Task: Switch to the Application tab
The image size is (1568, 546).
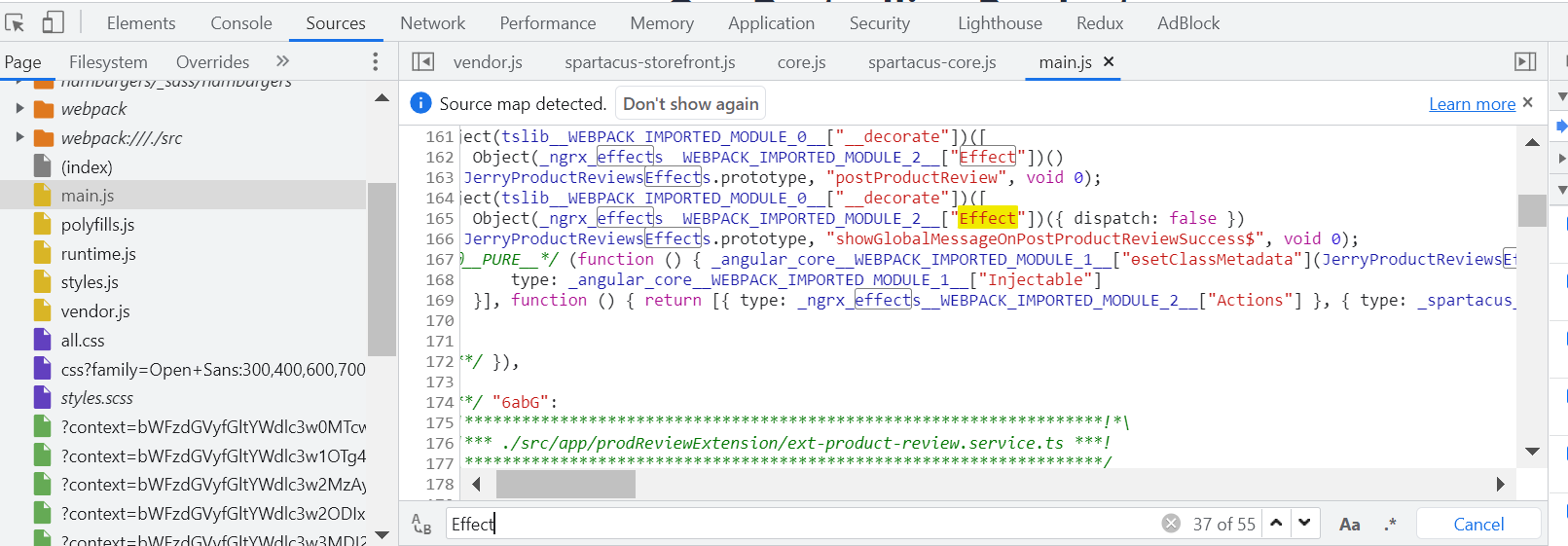Action: click(x=772, y=23)
